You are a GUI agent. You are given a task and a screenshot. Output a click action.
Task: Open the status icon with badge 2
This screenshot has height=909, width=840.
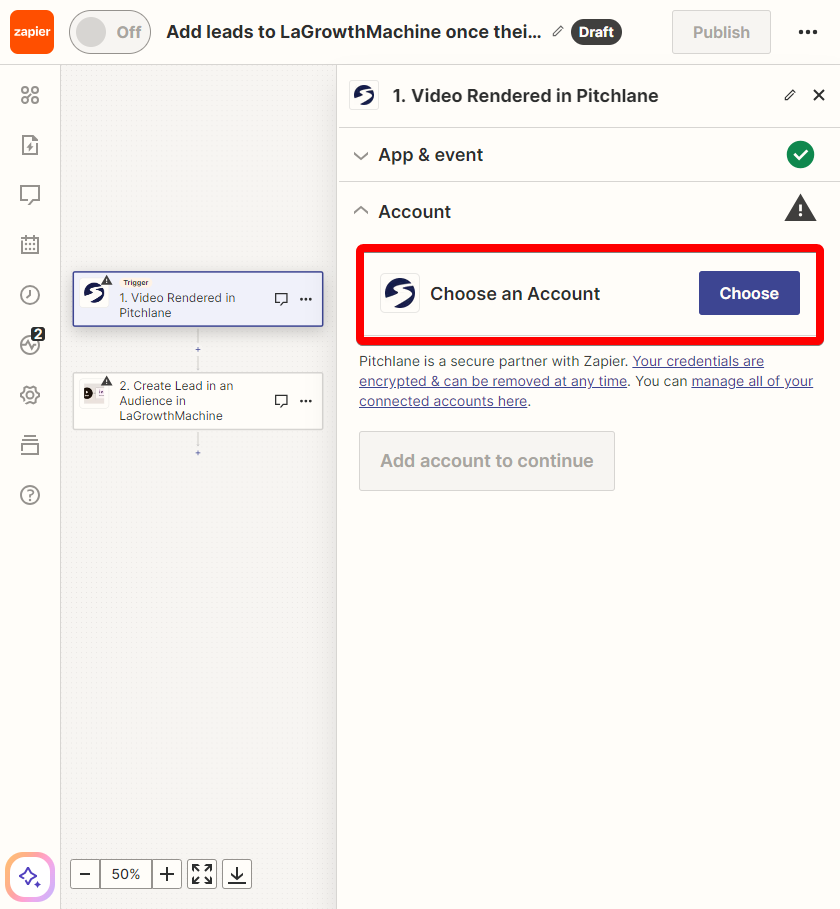coord(31,343)
